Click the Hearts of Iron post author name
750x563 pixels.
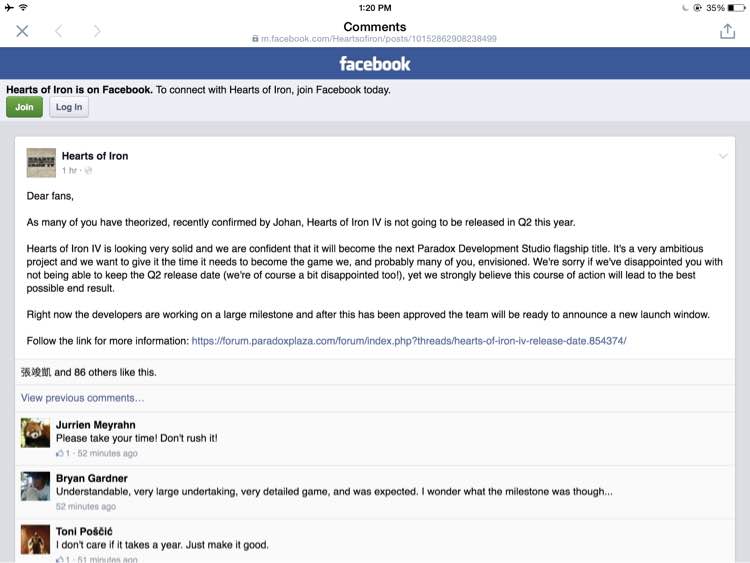coord(95,156)
